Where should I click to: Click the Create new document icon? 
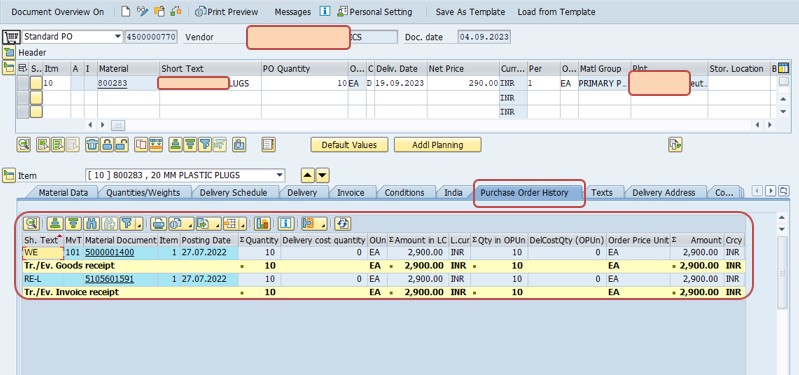click(125, 11)
